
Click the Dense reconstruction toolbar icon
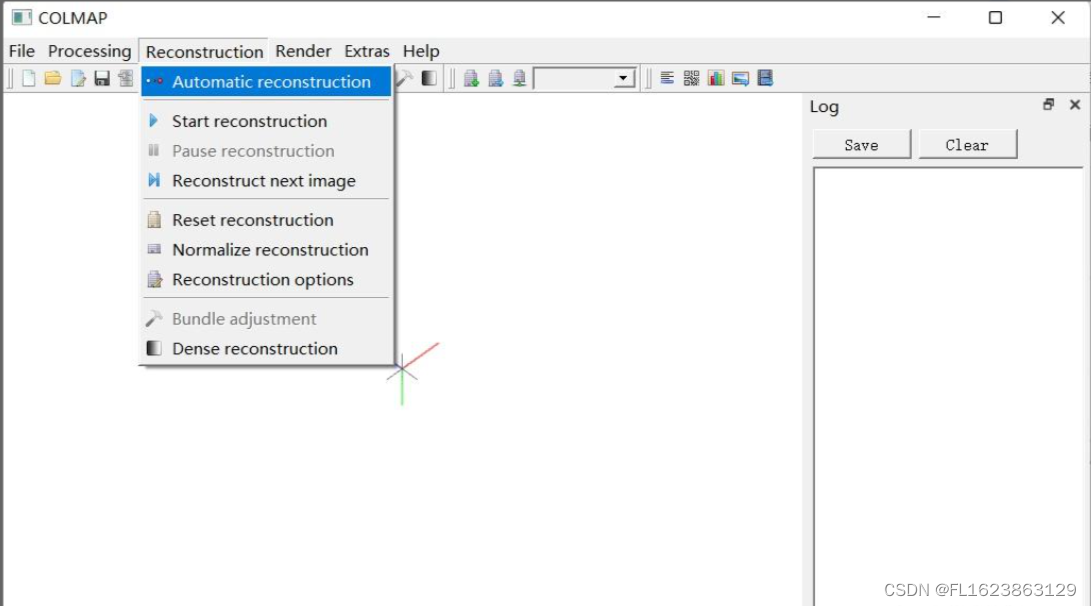click(x=429, y=78)
